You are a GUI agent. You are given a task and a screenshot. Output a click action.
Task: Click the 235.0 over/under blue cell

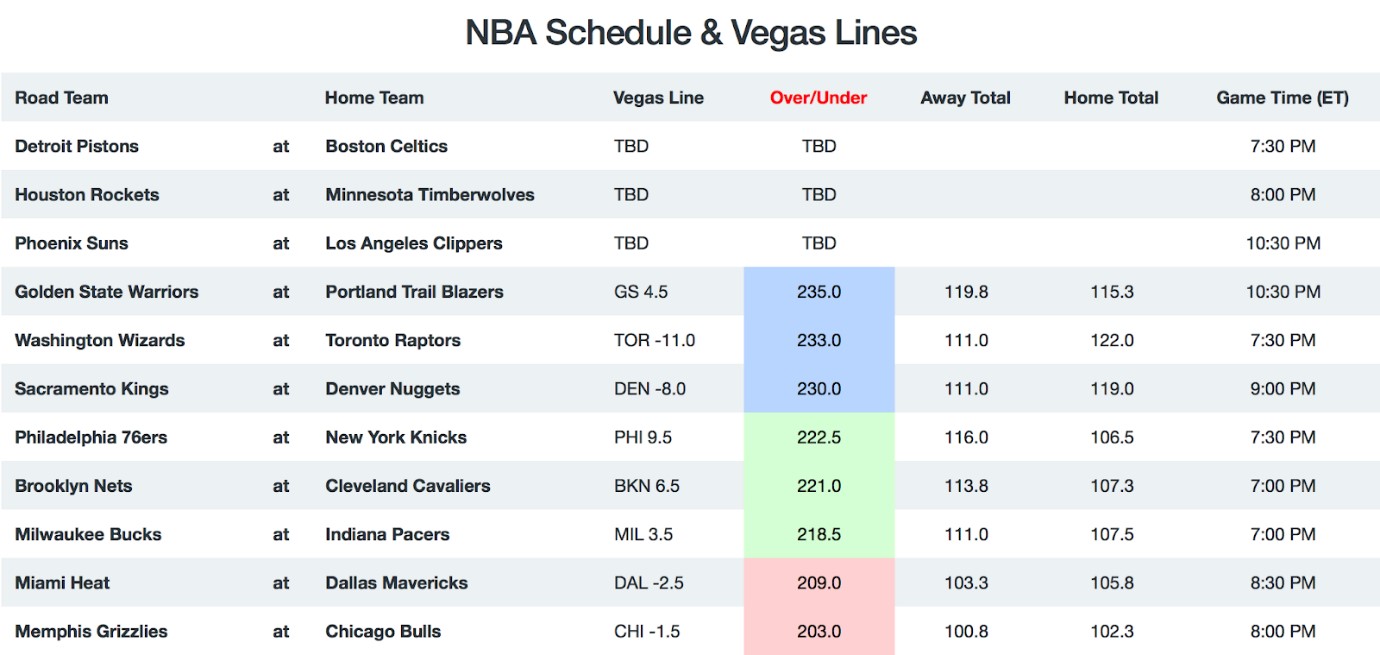(x=819, y=292)
